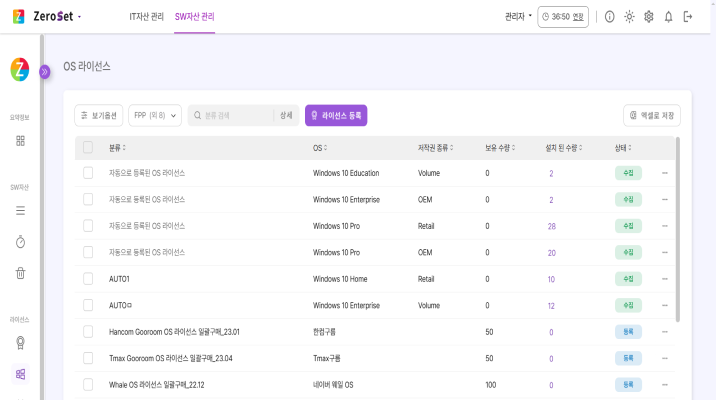Toggle light/dark theme sun icon
716x400 pixels.
629,17
